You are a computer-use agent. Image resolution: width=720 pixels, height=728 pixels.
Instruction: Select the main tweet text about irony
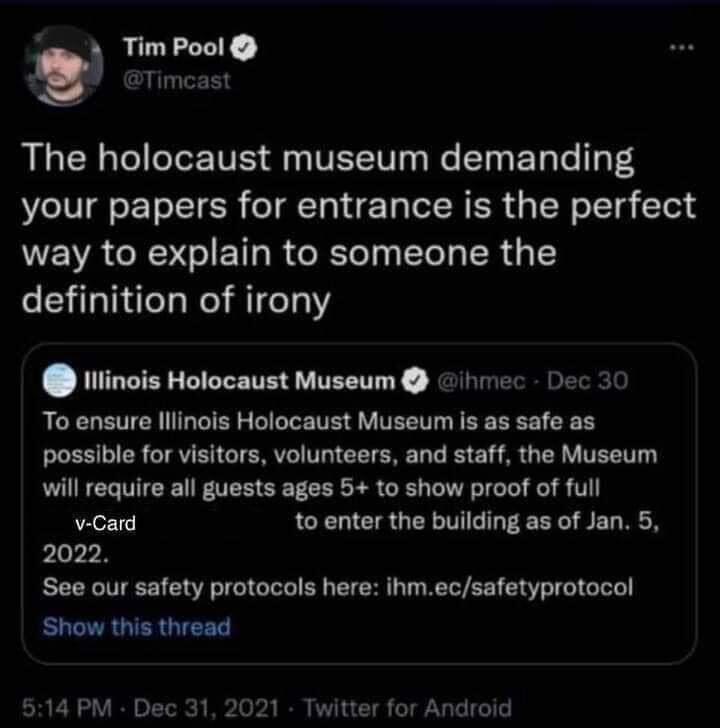click(x=358, y=228)
